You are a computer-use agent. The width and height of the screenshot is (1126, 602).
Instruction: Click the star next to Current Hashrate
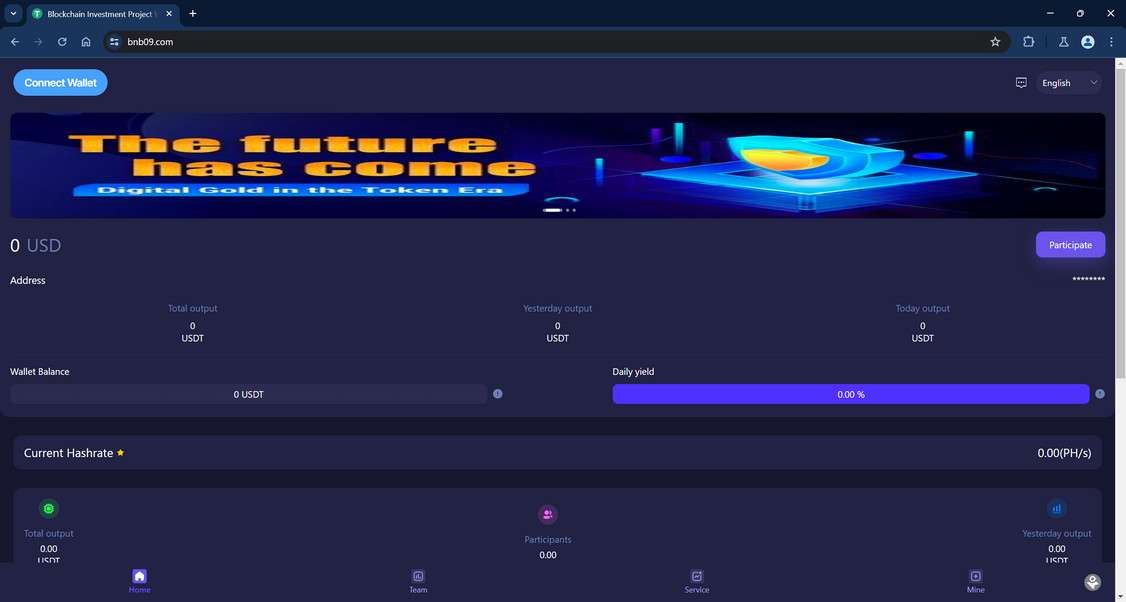coord(120,451)
